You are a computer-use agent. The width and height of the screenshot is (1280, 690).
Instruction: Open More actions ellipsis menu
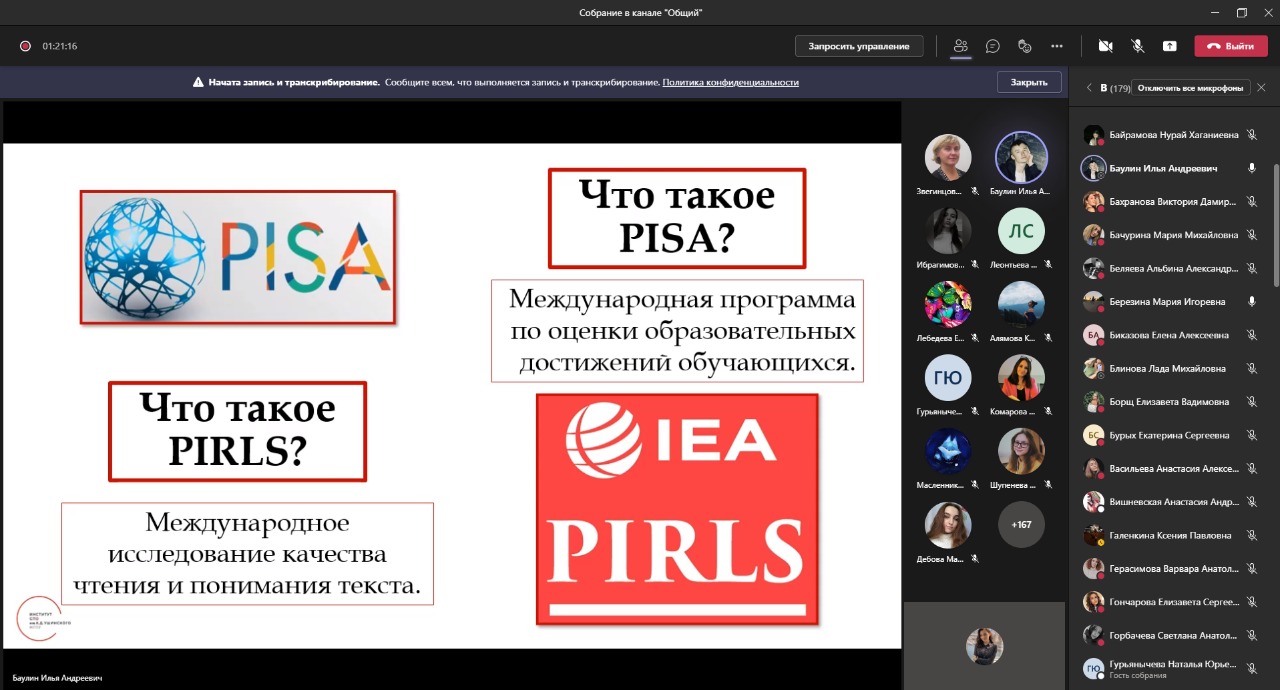pos(1057,46)
